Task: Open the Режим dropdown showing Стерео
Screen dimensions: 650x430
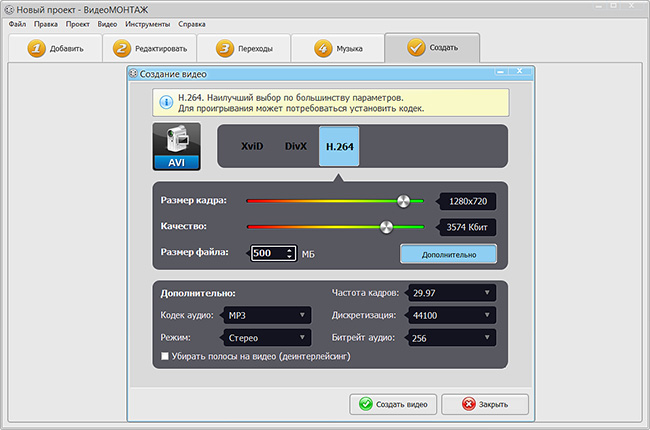Action: point(267,338)
